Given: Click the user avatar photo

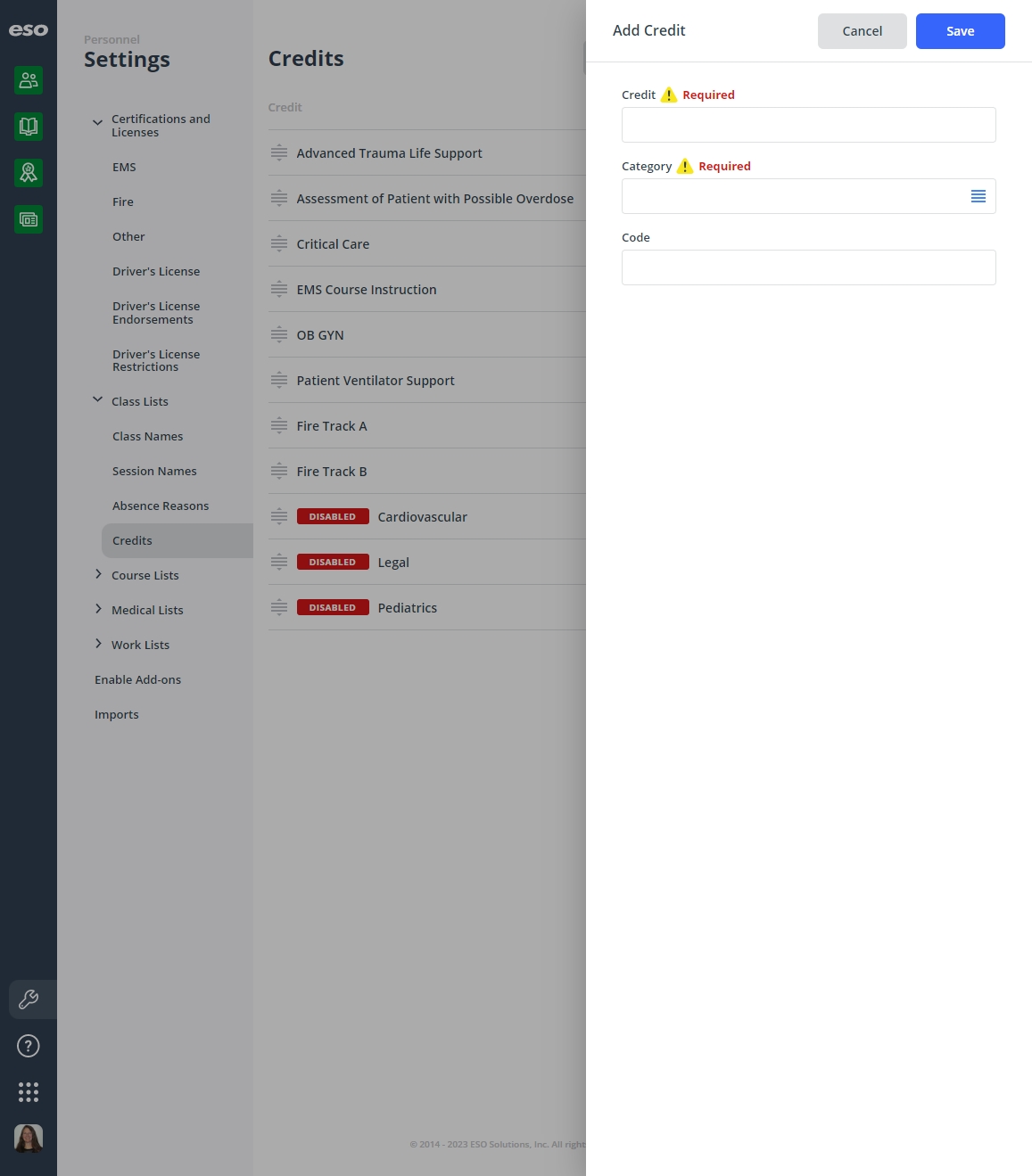Looking at the screenshot, I should pyautogui.click(x=29, y=1139).
